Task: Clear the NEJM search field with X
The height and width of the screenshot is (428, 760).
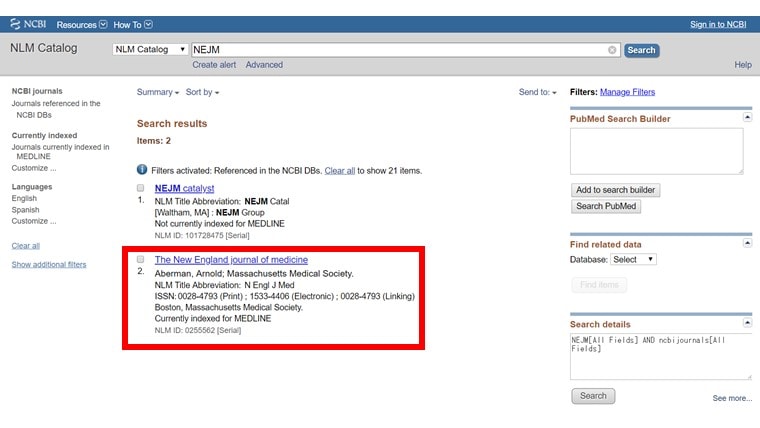Action: (x=612, y=50)
